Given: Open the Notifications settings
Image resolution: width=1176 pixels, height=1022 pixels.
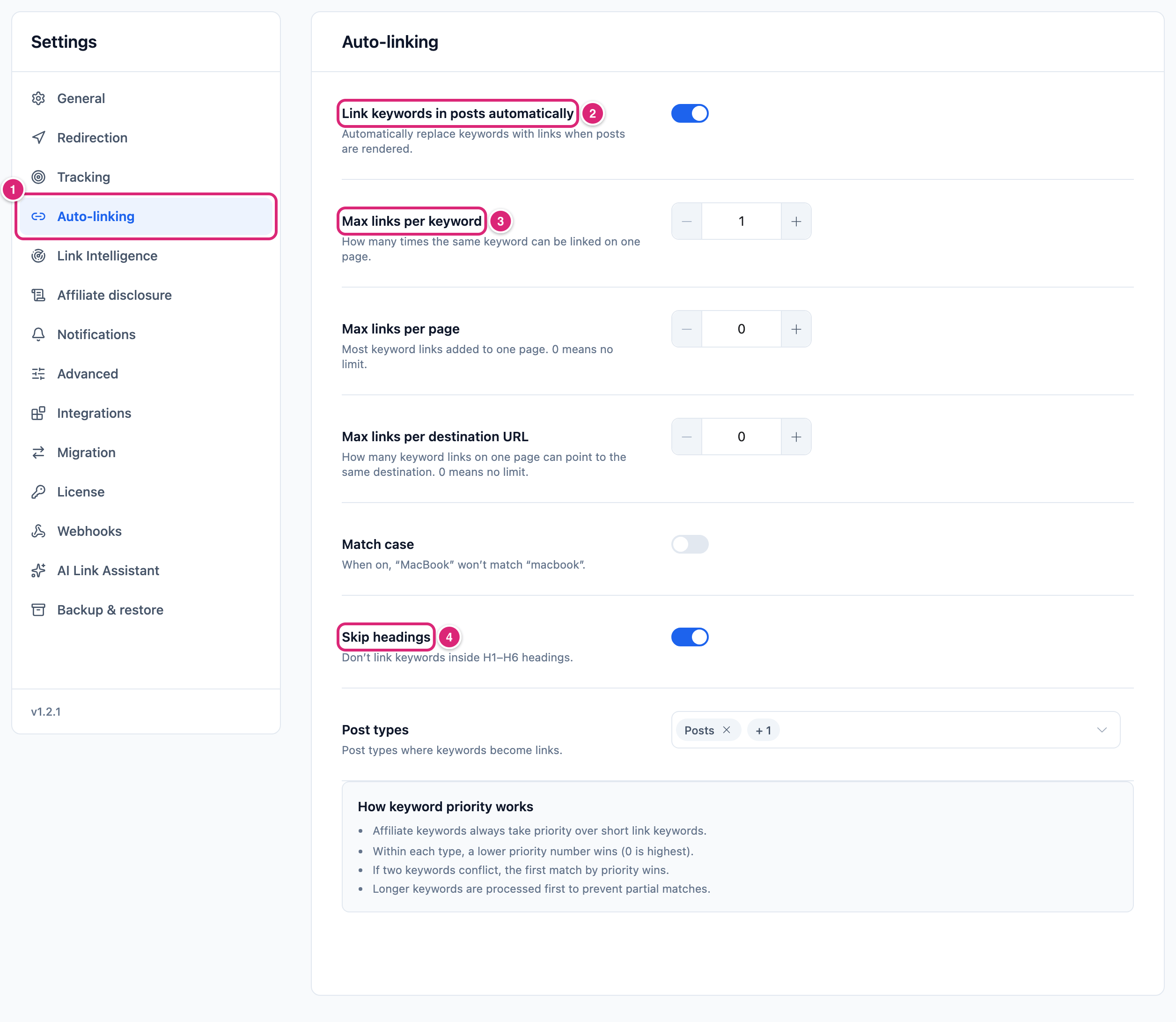Looking at the screenshot, I should coord(146,334).
